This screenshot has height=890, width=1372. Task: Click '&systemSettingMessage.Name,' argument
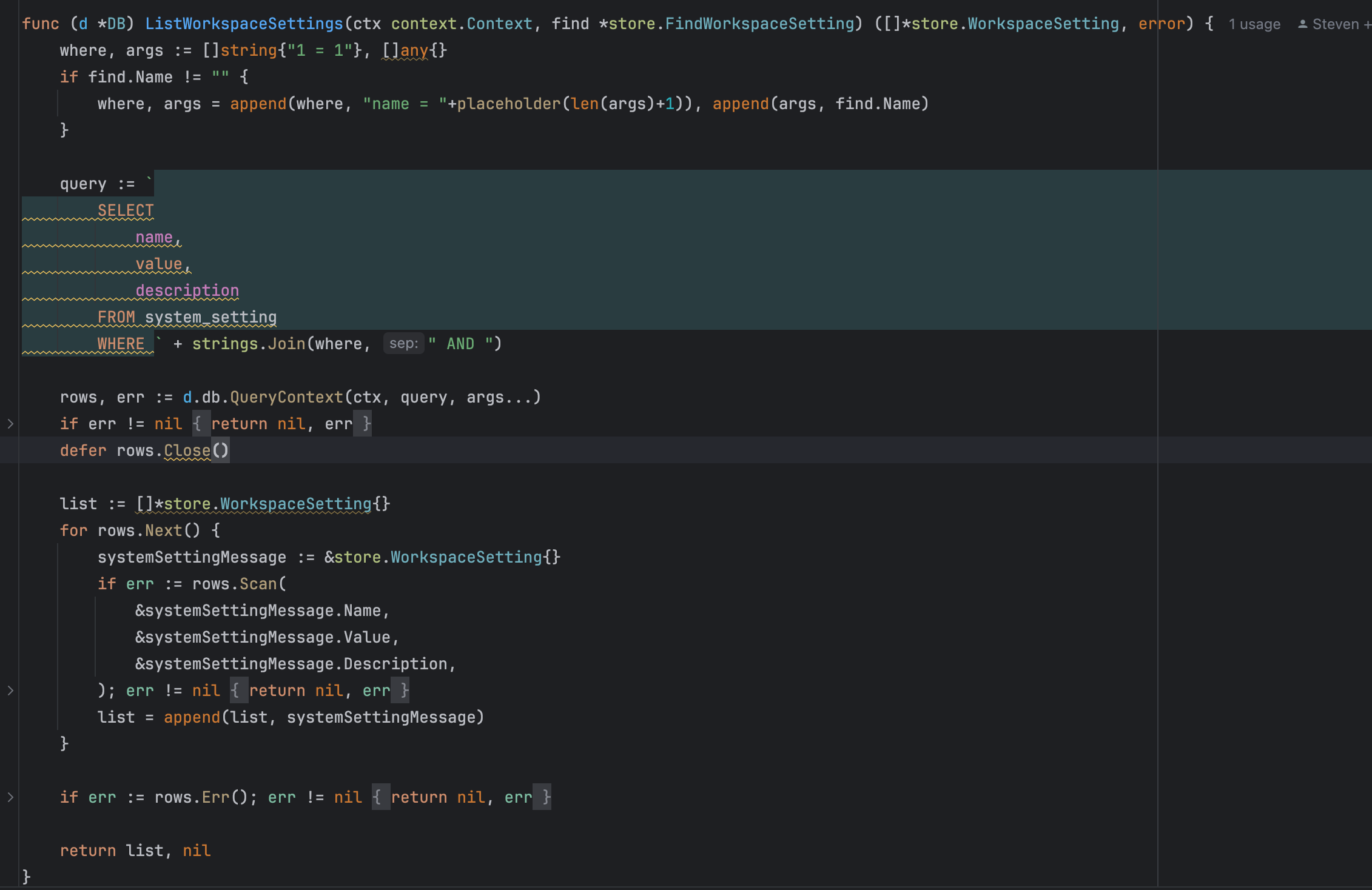pyautogui.click(x=263, y=611)
